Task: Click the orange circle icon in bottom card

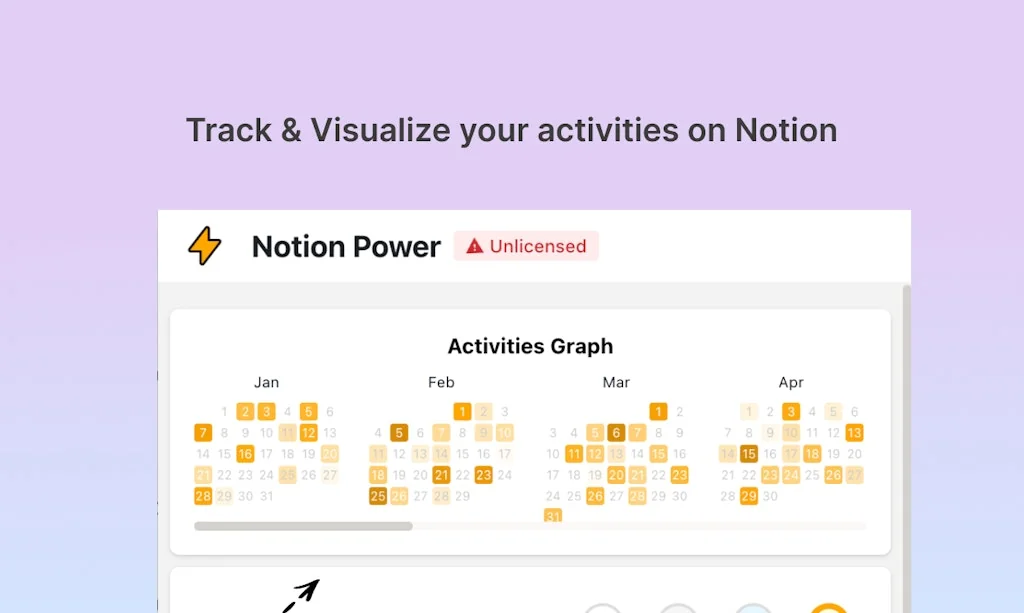Action: [830, 607]
